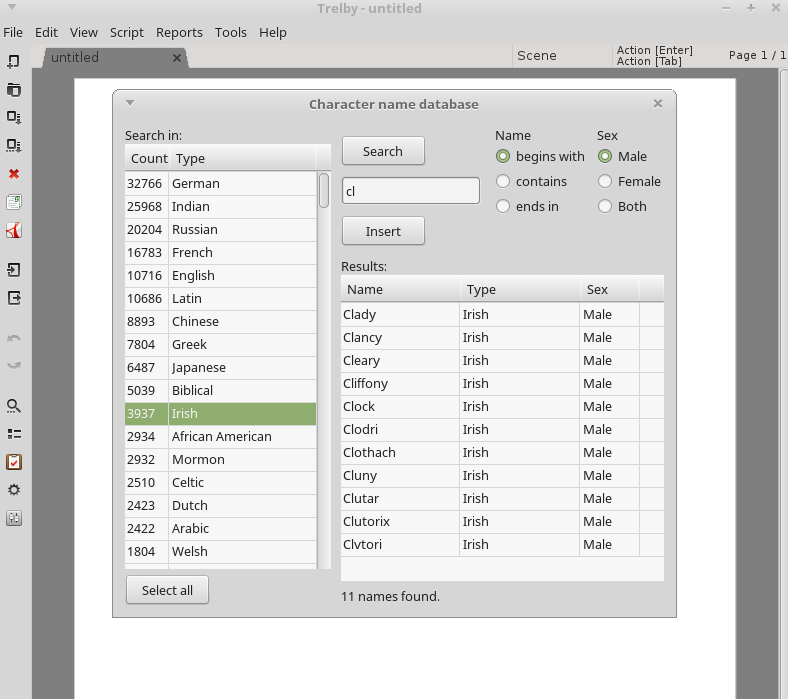Click the Export script icon
788x699 pixels.
(x=14, y=298)
